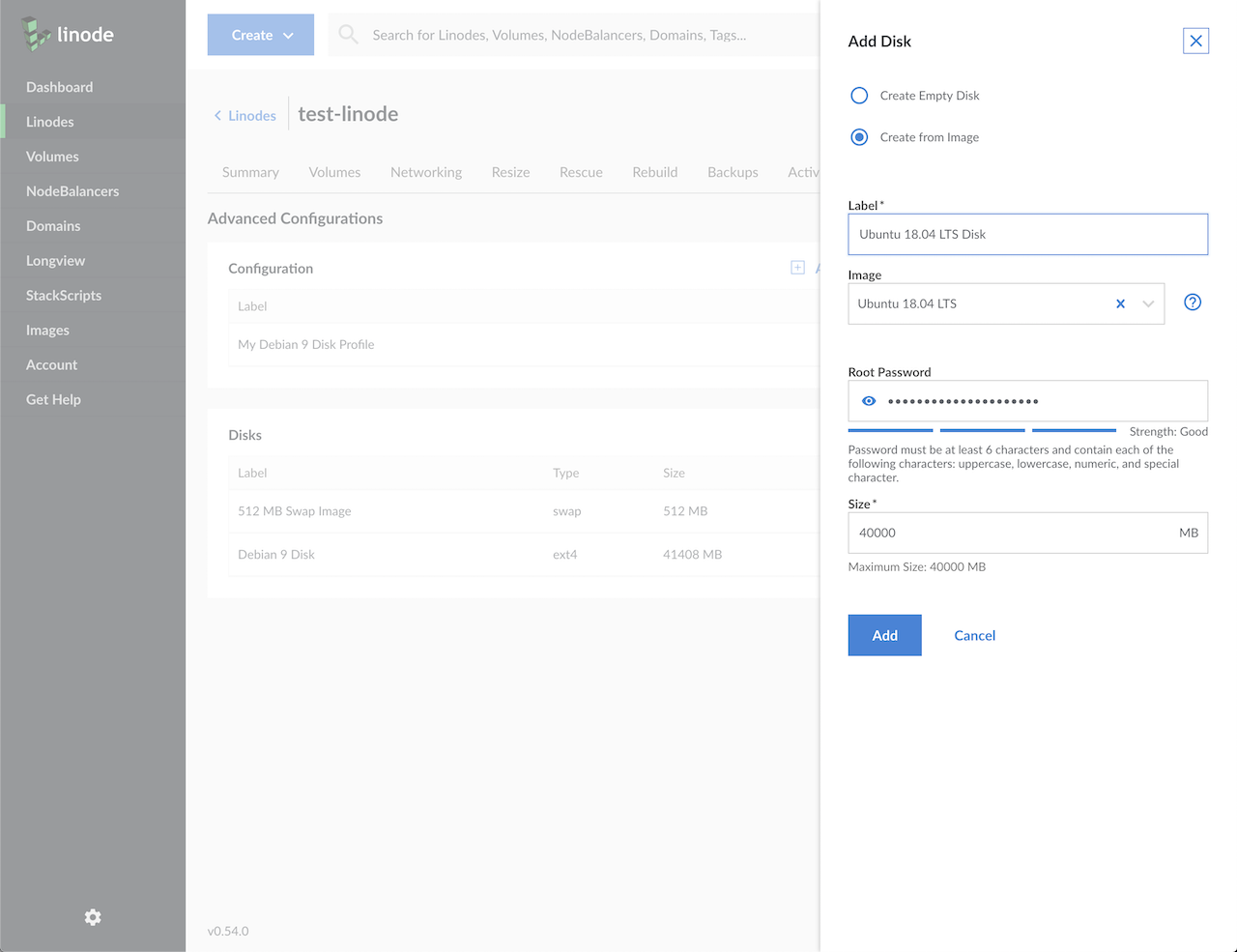Open the Ubuntu 18.04 LTS image selector

(x=976, y=303)
